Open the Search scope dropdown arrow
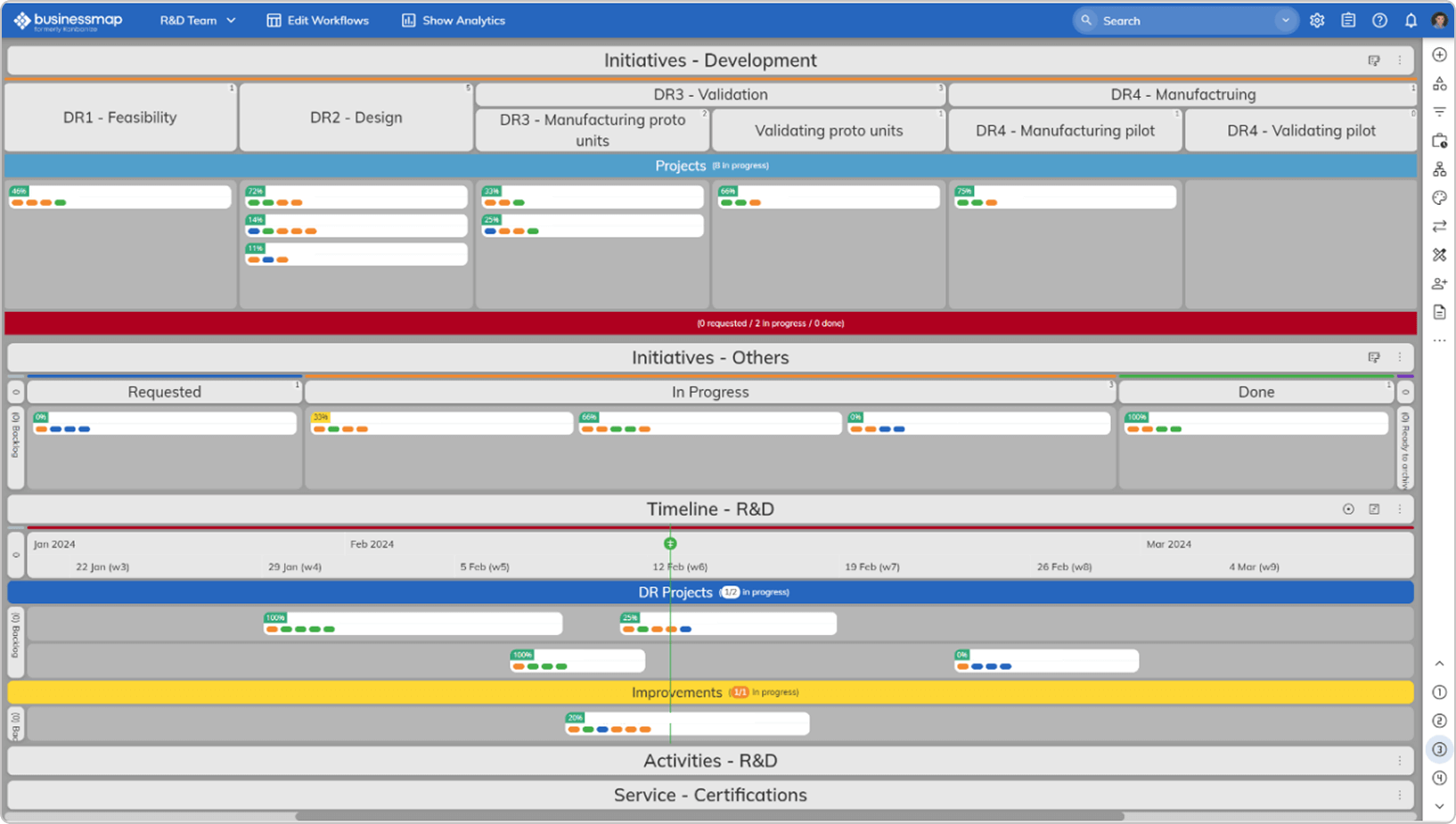 pos(1285,20)
